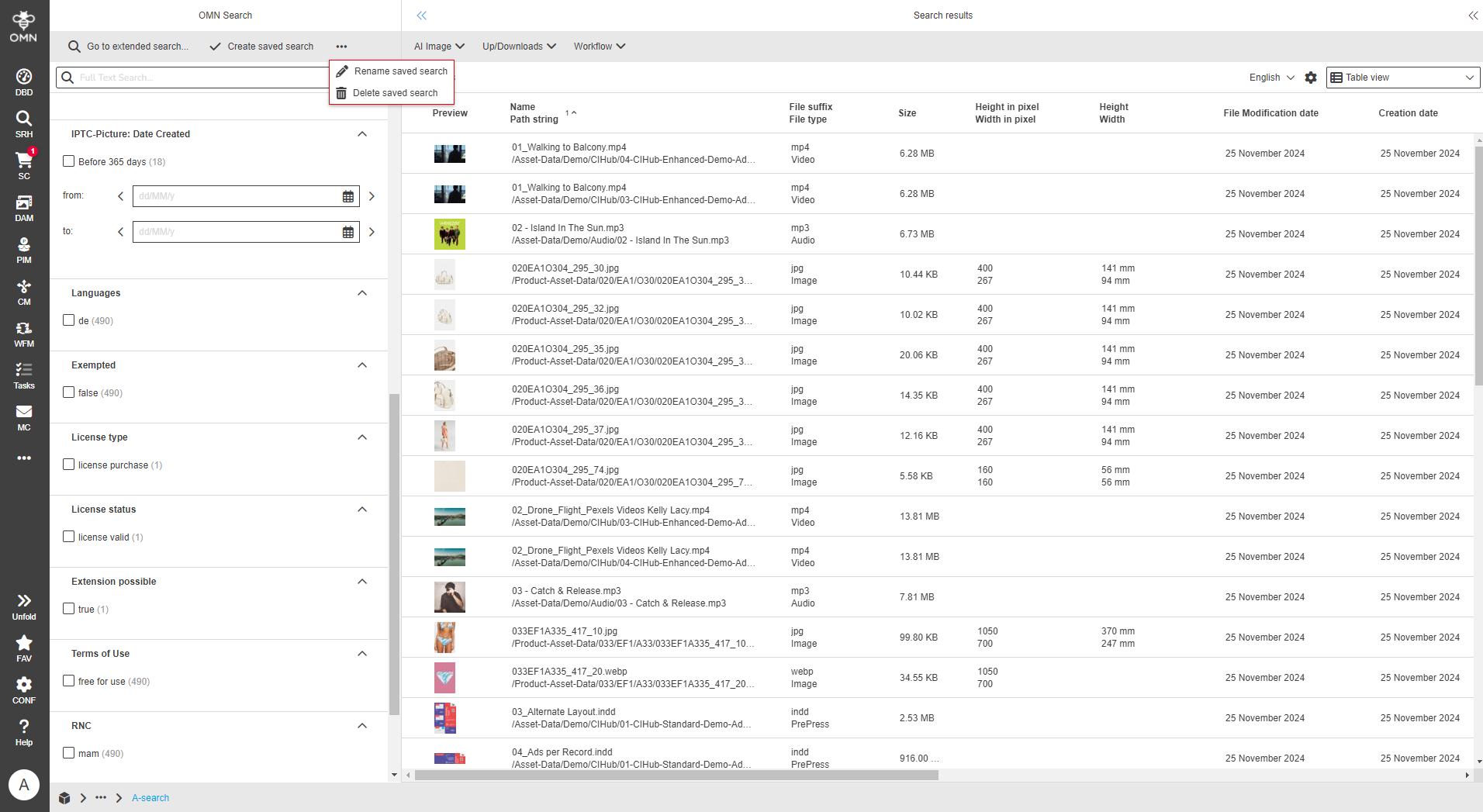
Task: Tick the 'free for use' checkbox
Action: point(69,681)
